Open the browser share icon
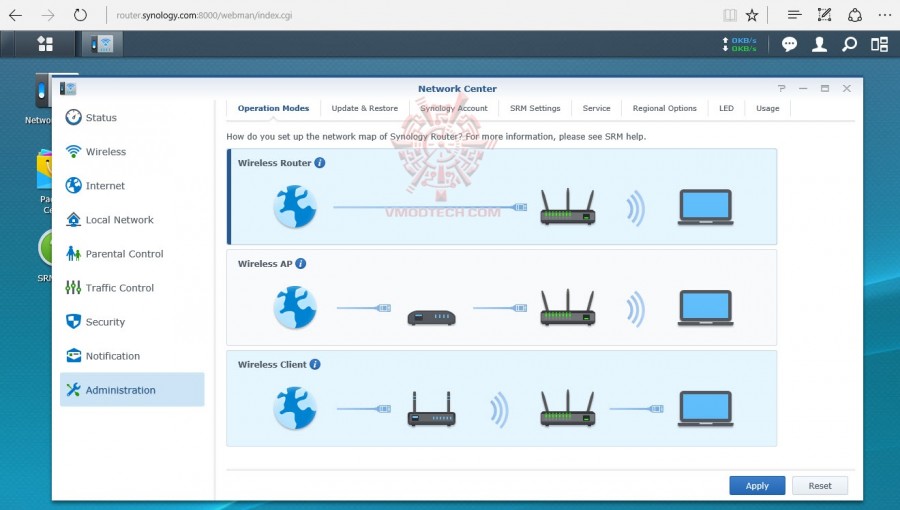Image resolution: width=900 pixels, height=510 pixels. 855,15
